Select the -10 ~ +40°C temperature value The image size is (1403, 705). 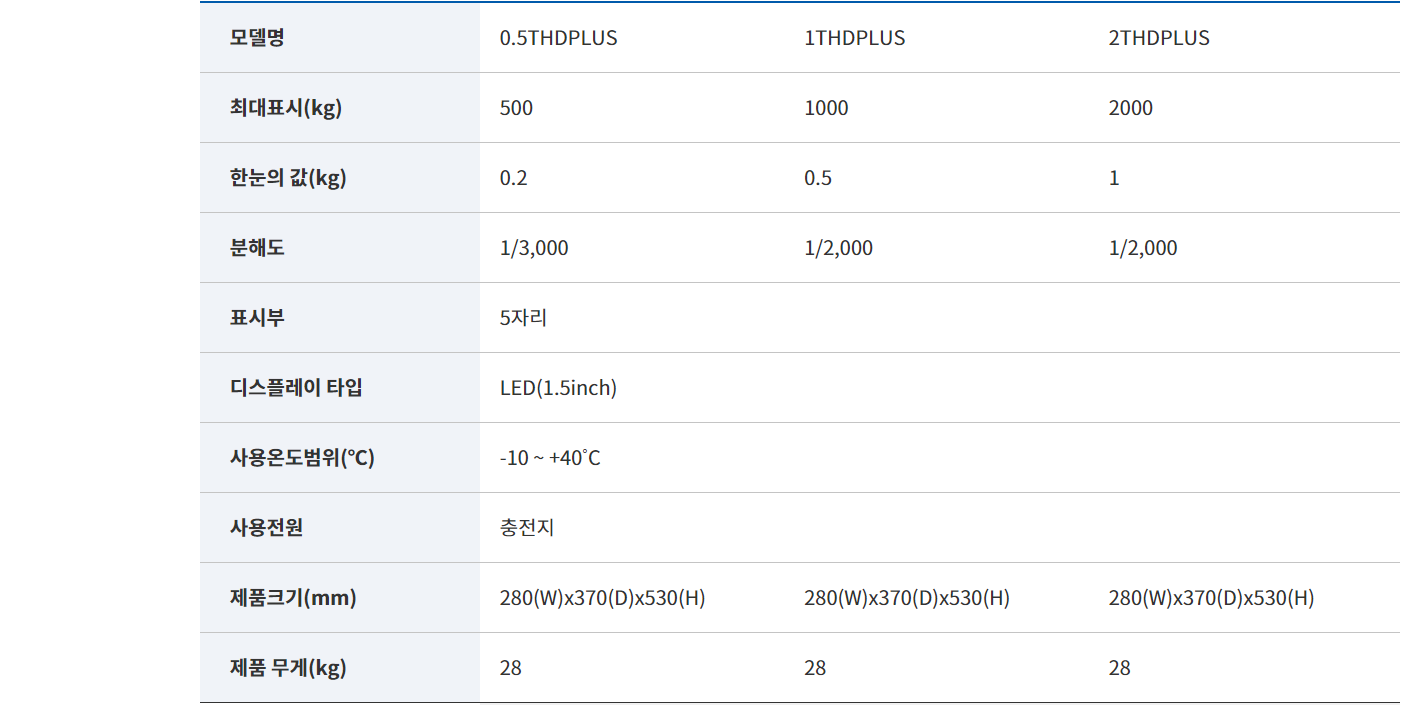[x=550, y=458]
